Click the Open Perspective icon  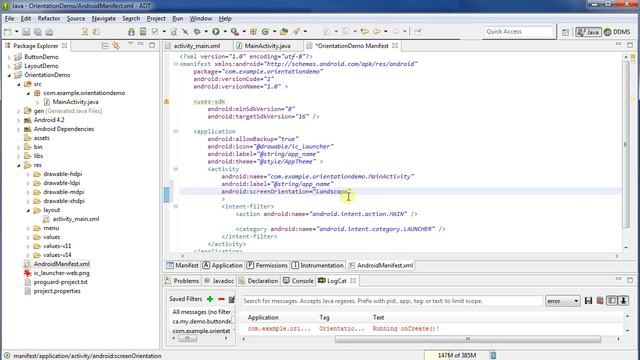click(x=565, y=32)
